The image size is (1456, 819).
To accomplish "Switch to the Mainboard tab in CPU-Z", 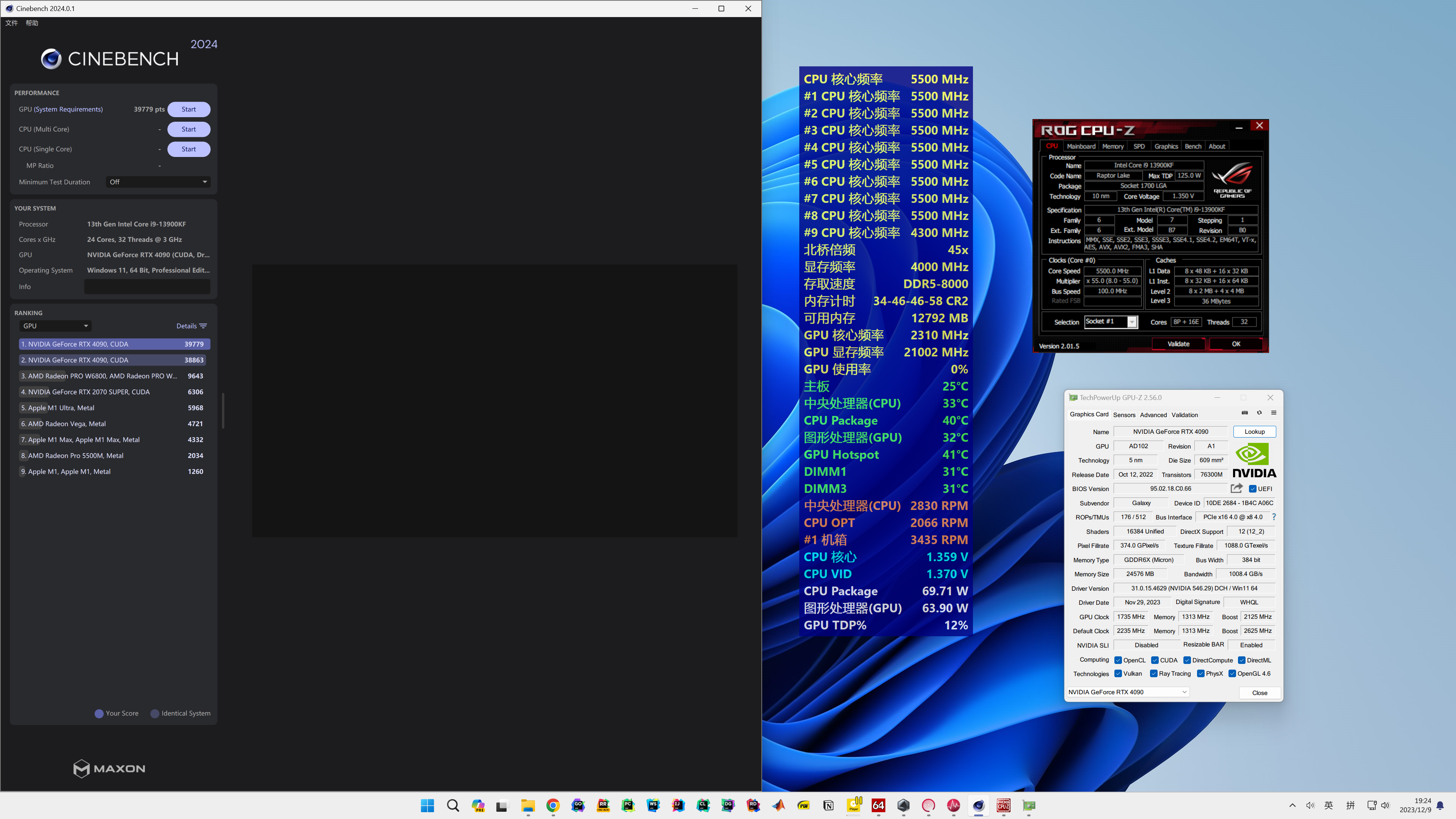I will point(1081,146).
